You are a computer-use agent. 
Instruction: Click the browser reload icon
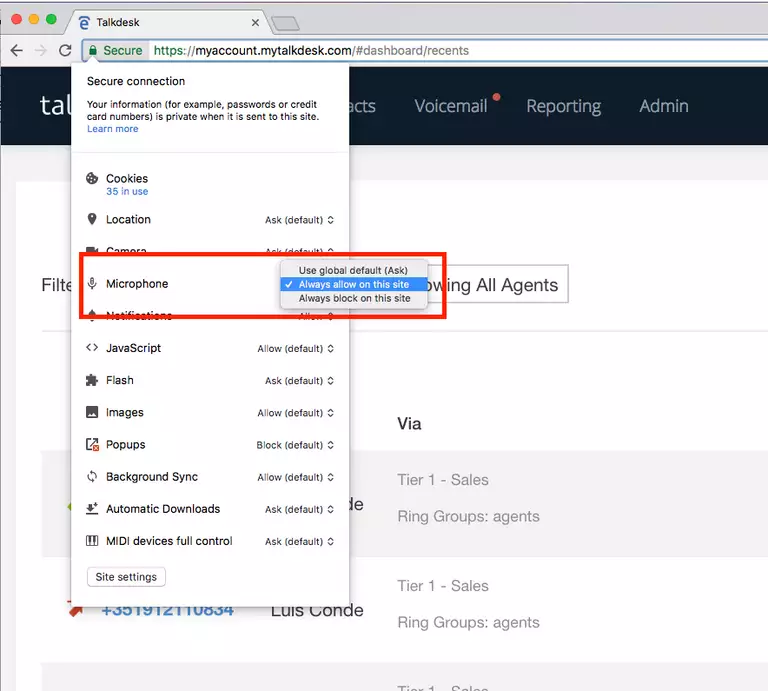pyautogui.click(x=65, y=50)
